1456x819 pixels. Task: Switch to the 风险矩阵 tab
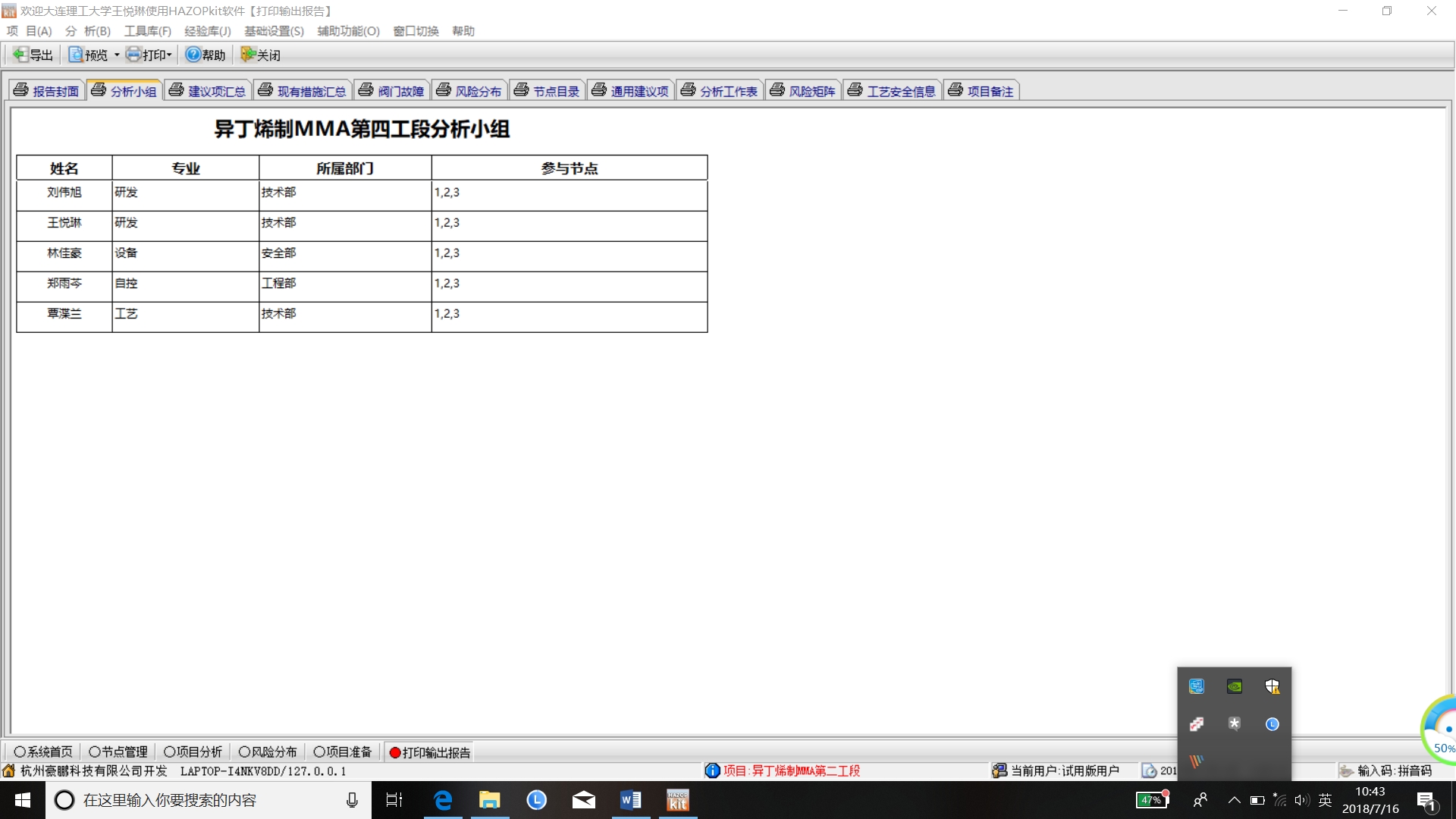coord(803,91)
